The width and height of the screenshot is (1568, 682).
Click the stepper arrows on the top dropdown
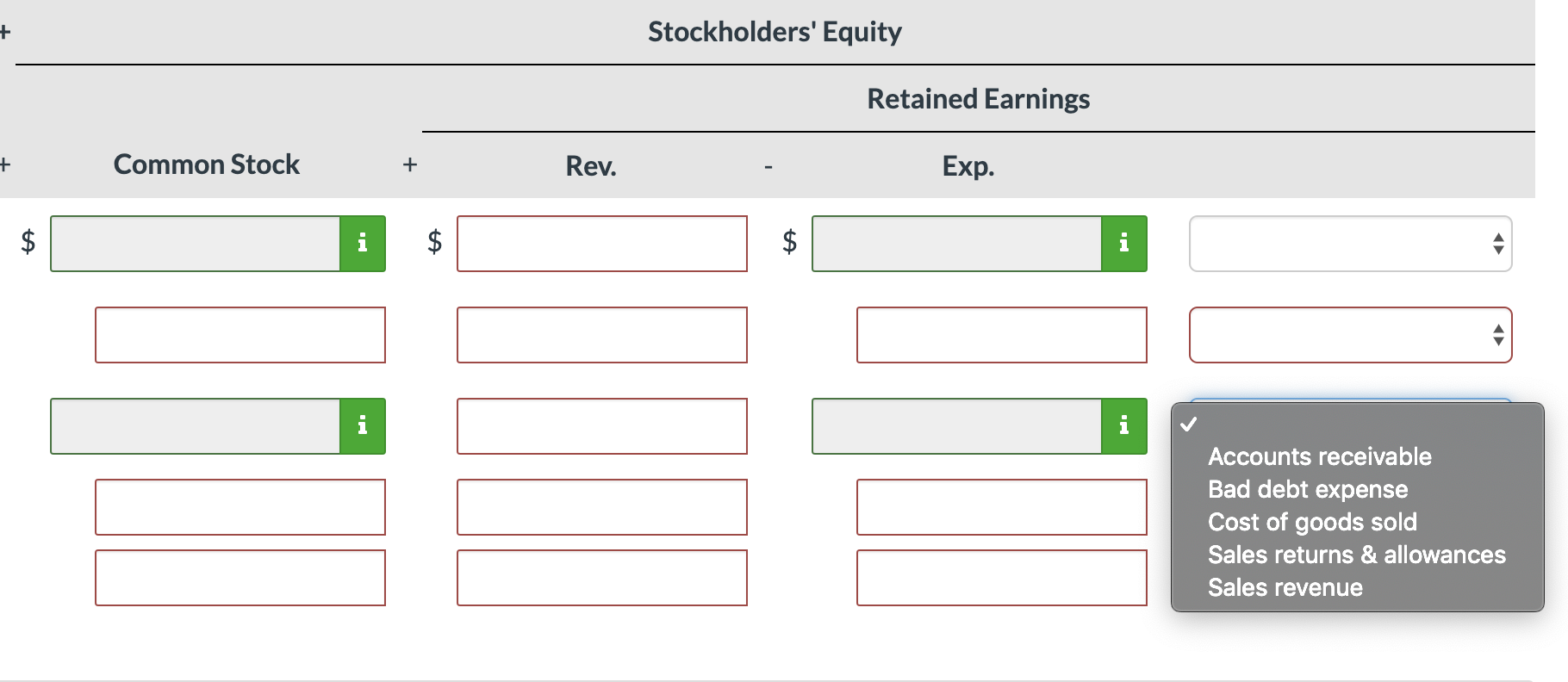click(1496, 244)
